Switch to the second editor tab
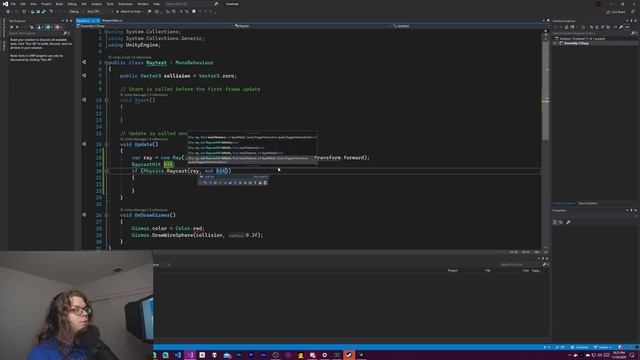Image resolution: width=640 pixels, height=360 pixels. [112, 20]
